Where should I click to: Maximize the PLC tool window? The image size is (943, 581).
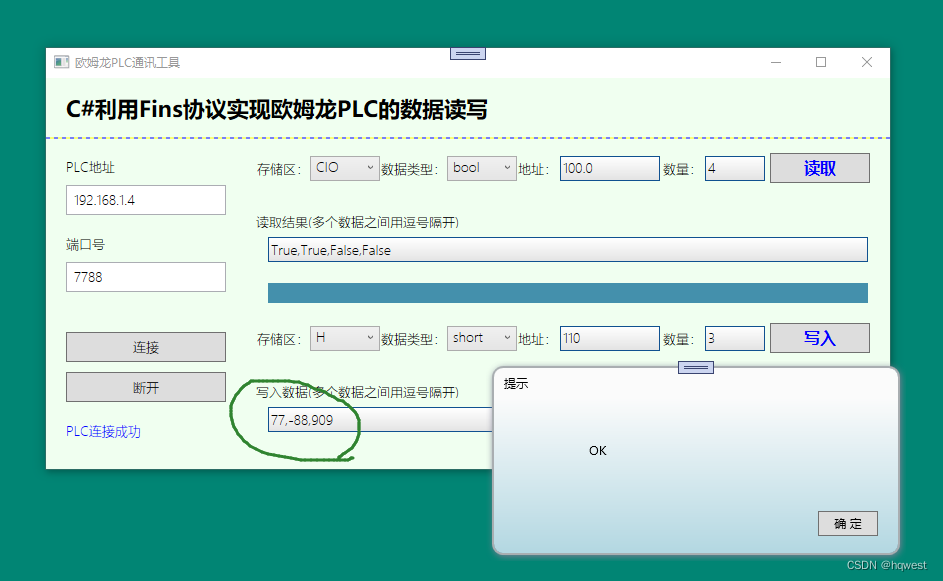[x=821, y=62]
